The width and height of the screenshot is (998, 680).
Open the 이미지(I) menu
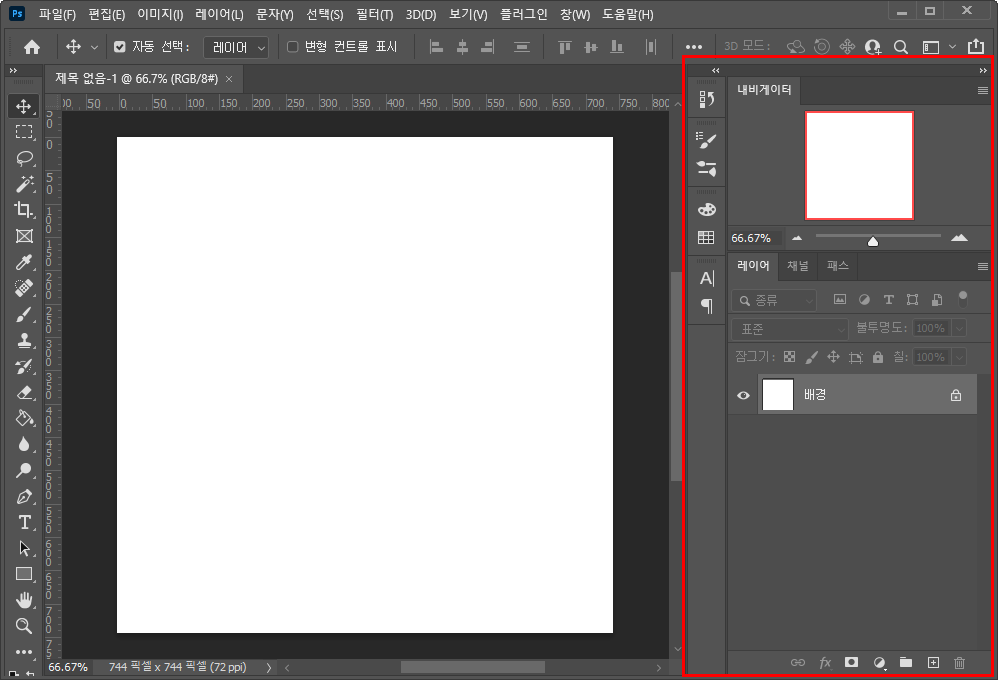tap(160, 14)
